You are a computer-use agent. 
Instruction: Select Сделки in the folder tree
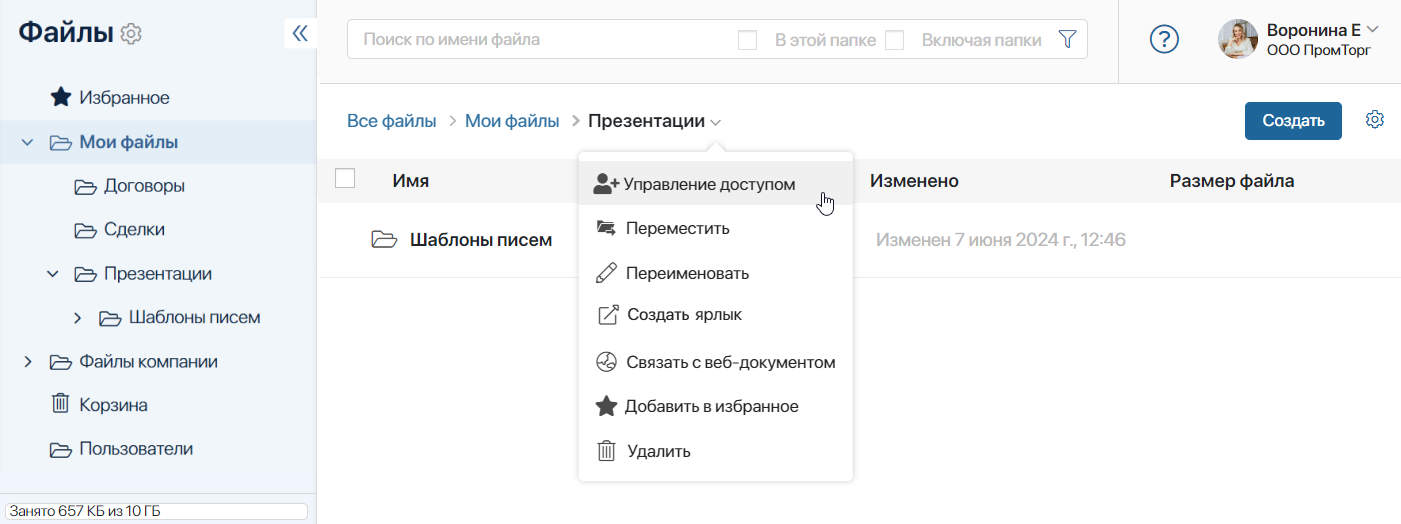click(x=134, y=230)
